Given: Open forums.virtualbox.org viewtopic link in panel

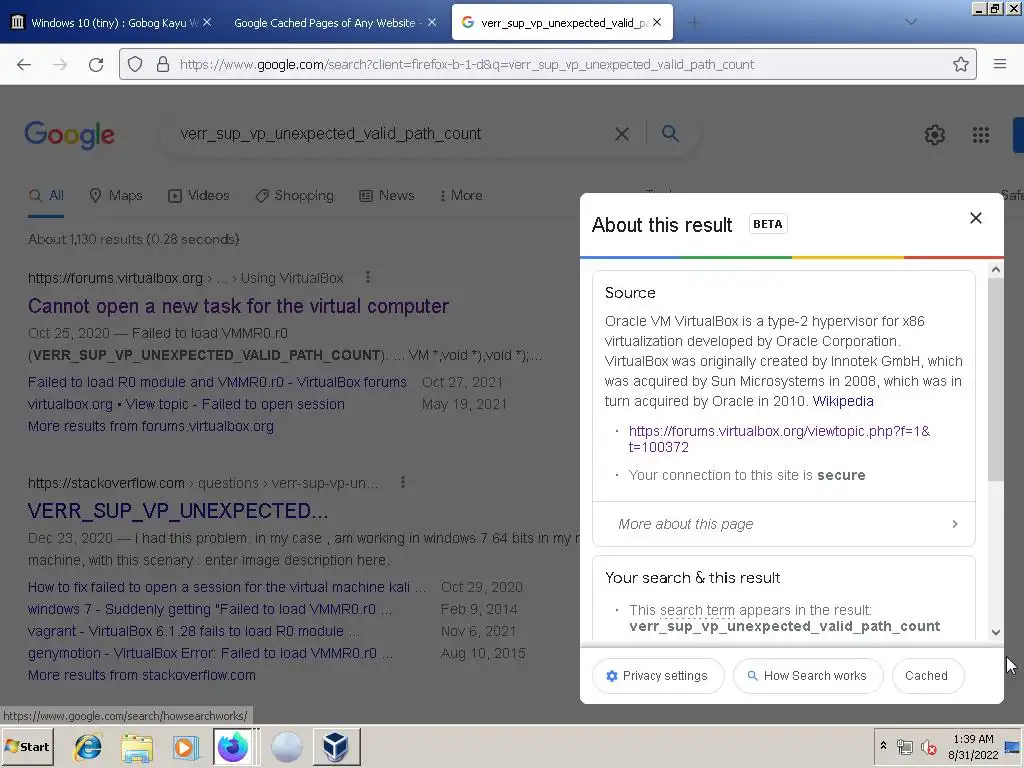Looking at the screenshot, I should coord(779,439).
